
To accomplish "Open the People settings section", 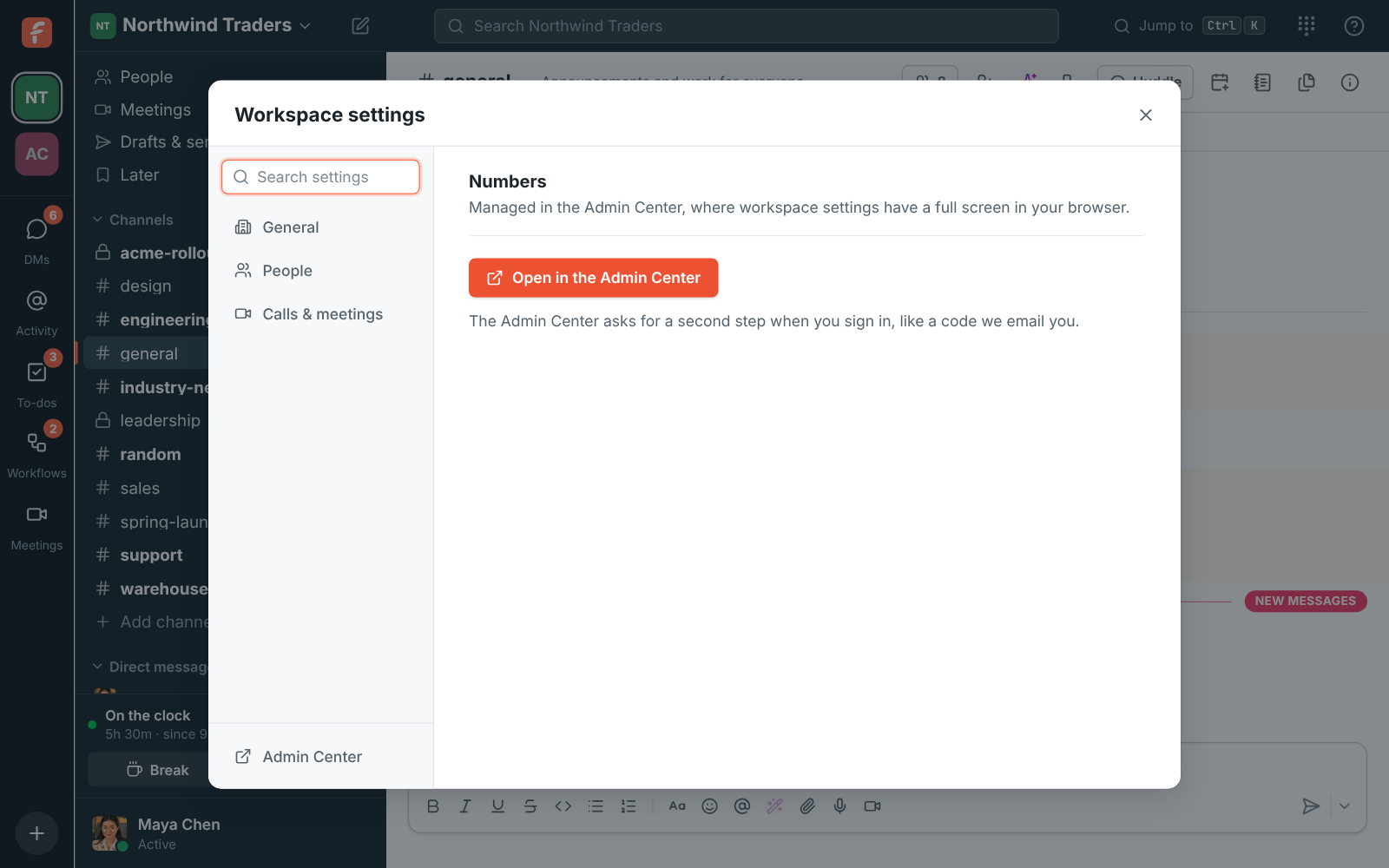I will coord(321,271).
